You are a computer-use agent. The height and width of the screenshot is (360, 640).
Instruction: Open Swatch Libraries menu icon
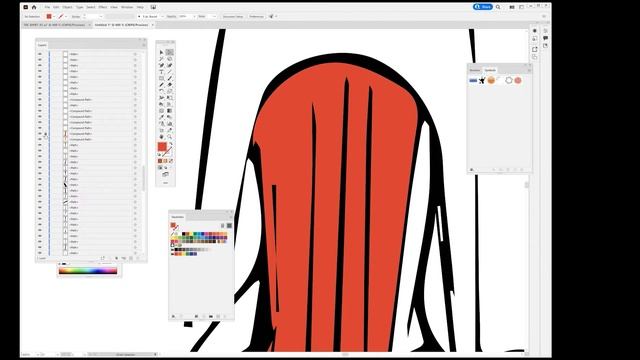point(173,316)
